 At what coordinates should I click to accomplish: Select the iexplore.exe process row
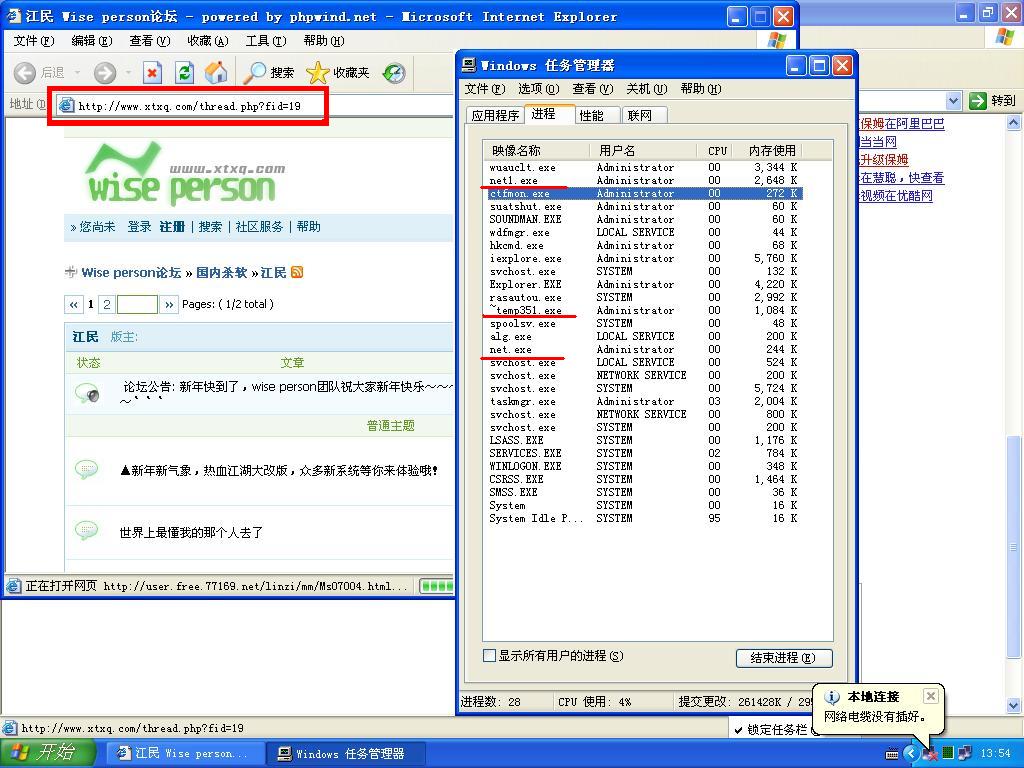point(643,259)
